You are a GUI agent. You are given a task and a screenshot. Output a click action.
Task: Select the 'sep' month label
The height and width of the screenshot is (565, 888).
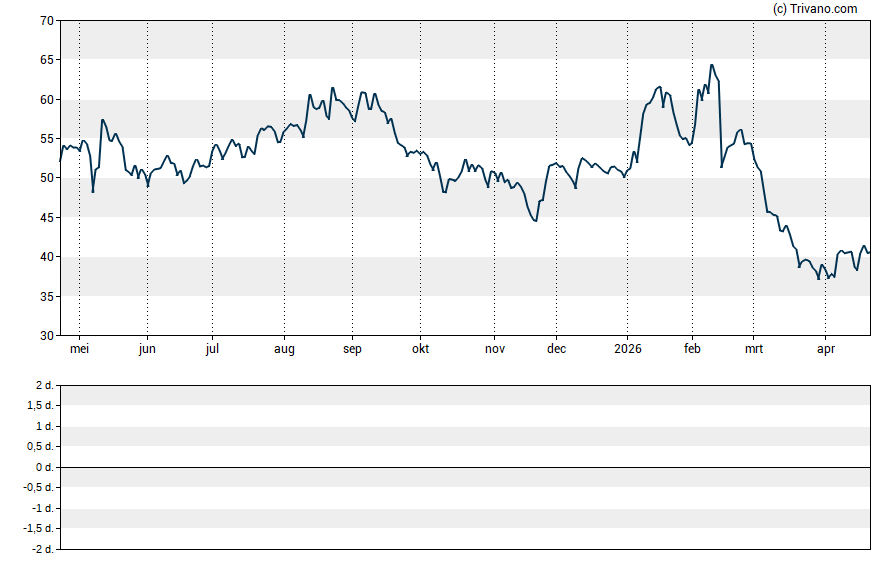[x=352, y=349]
